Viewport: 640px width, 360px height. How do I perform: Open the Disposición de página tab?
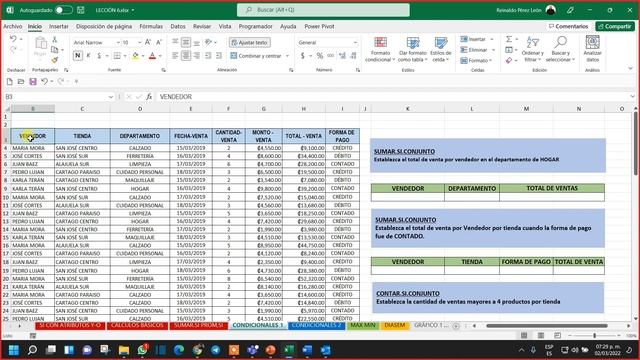coord(104,26)
